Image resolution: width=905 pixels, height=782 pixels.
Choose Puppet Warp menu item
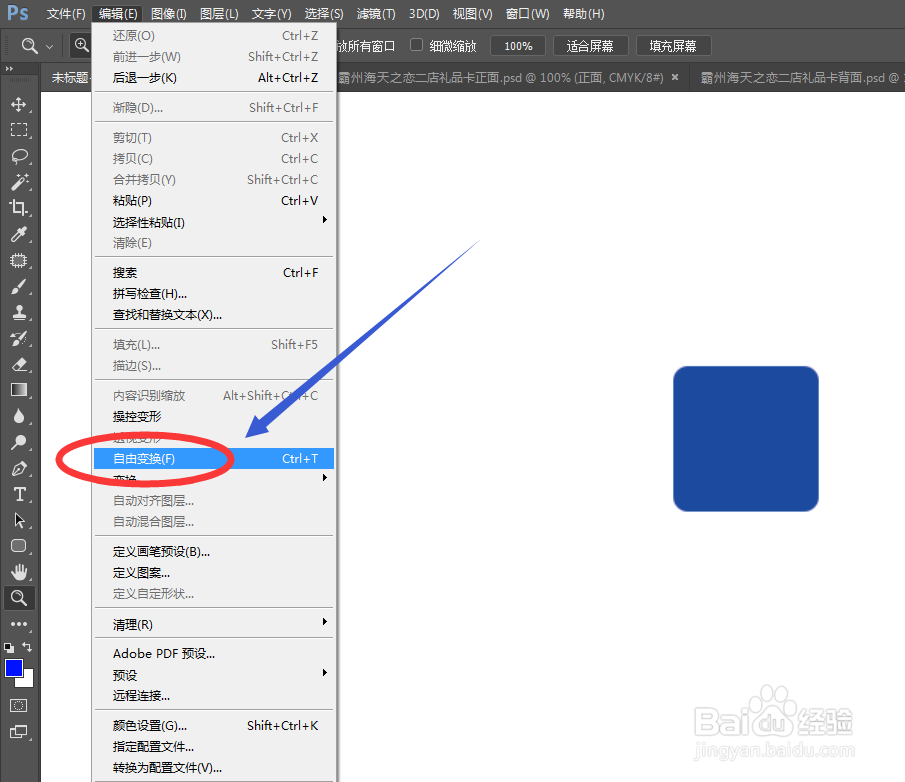[214, 416]
